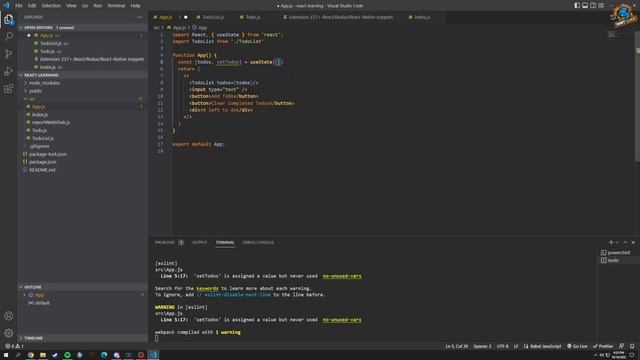Viewport: 640px width, 360px height.
Task: Open the Windows Start menu
Action: click(6, 355)
